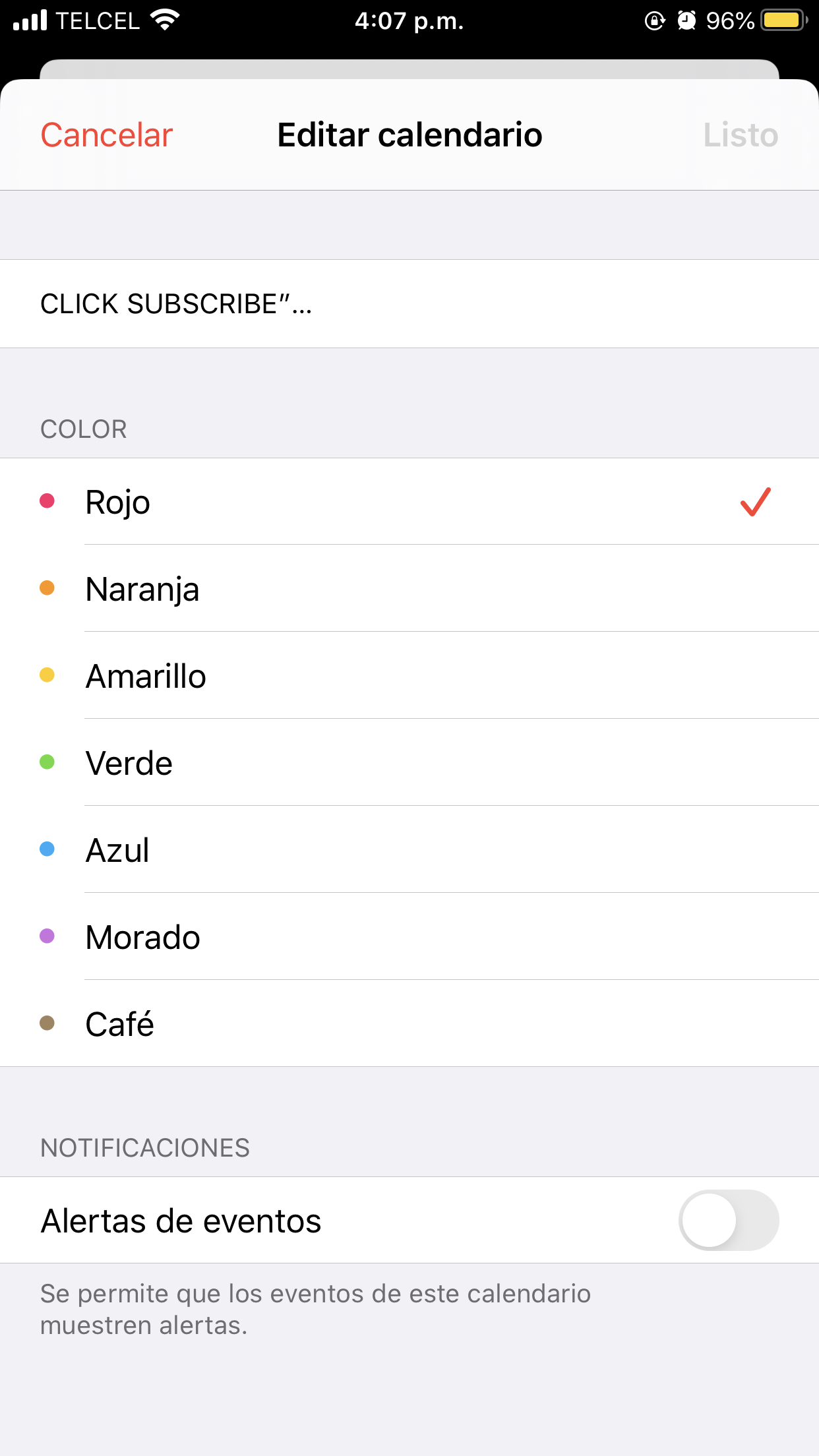819x1456 pixels.
Task: Choose the Azul color option
Action: (409, 850)
